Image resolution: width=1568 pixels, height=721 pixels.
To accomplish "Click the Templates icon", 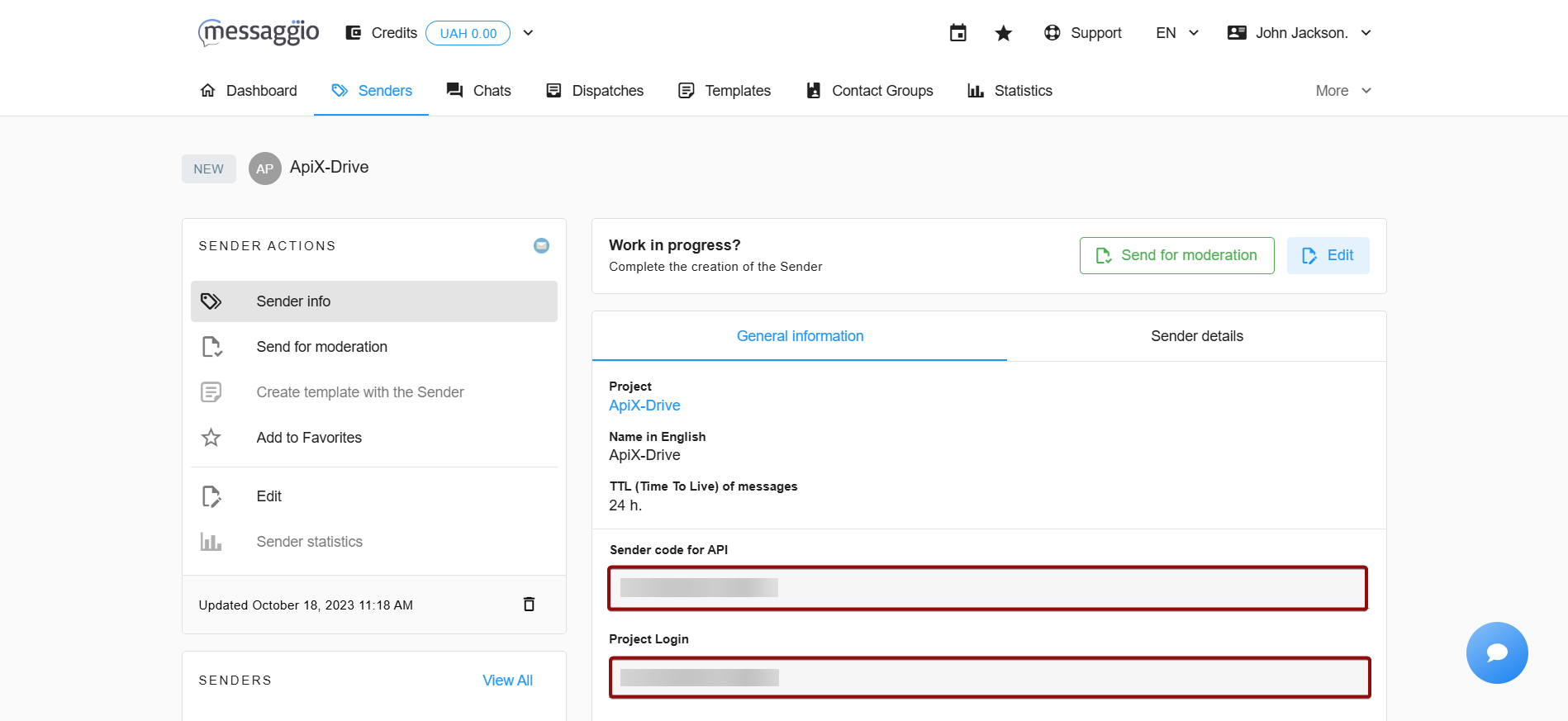I will [x=687, y=90].
